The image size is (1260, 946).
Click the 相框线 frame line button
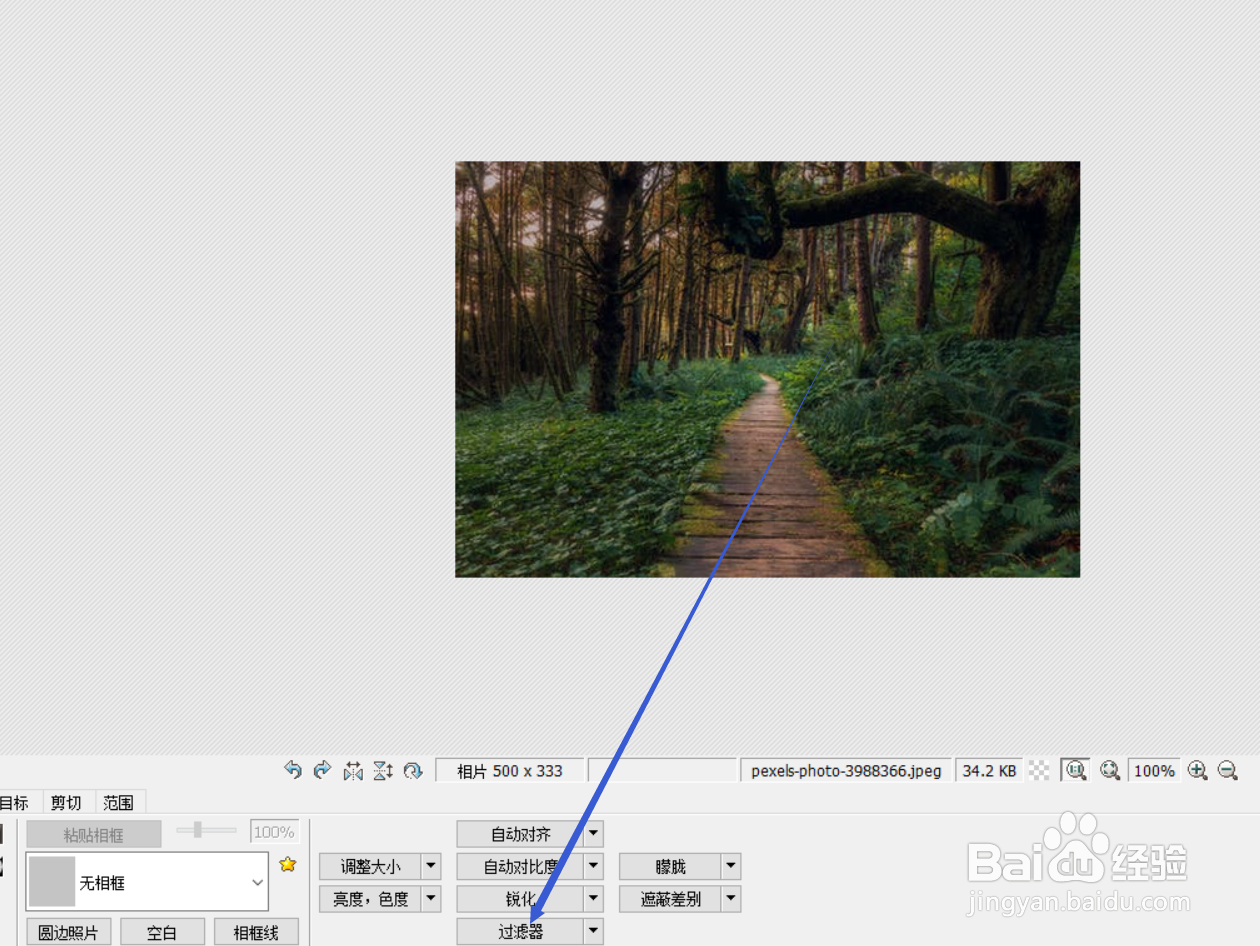click(256, 932)
